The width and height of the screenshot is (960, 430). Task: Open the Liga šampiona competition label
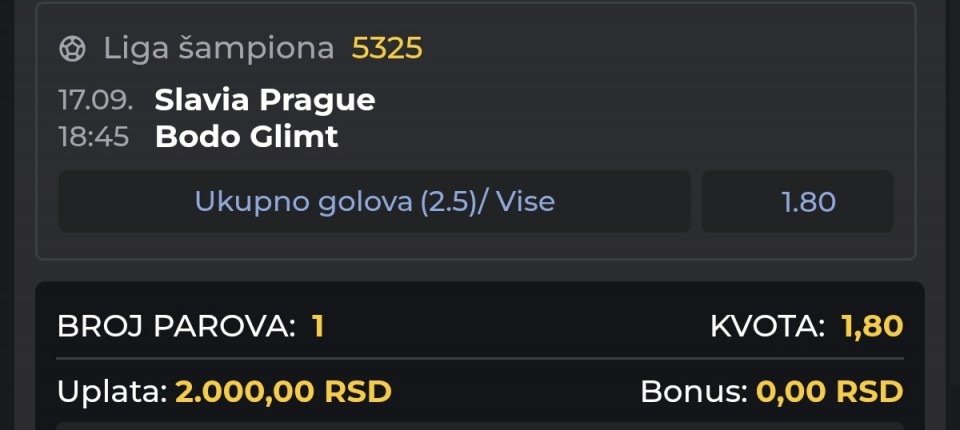[219, 48]
